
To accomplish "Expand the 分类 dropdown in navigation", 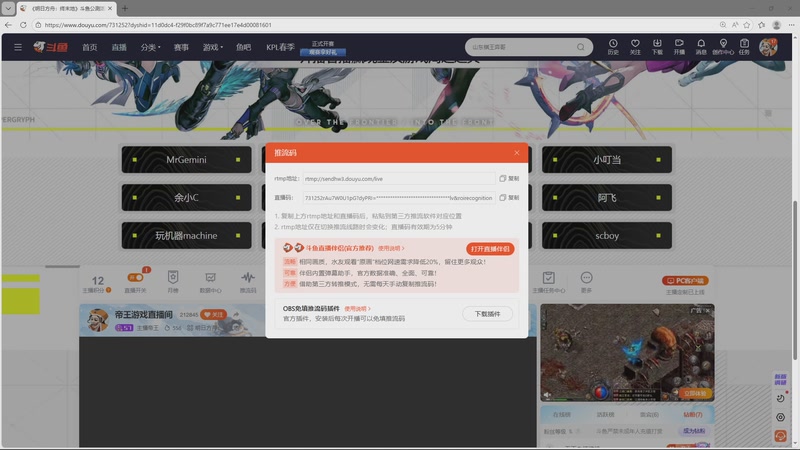I will tap(150, 47).
